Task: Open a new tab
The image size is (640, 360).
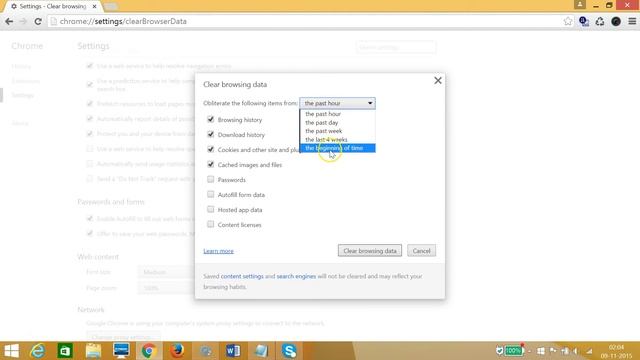Action: (x=110, y=7)
